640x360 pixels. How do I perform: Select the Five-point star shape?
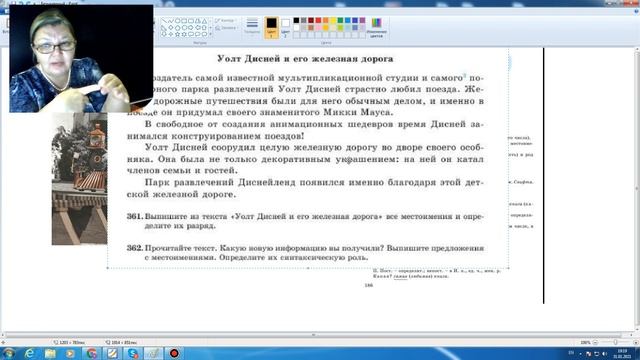pos(177,34)
